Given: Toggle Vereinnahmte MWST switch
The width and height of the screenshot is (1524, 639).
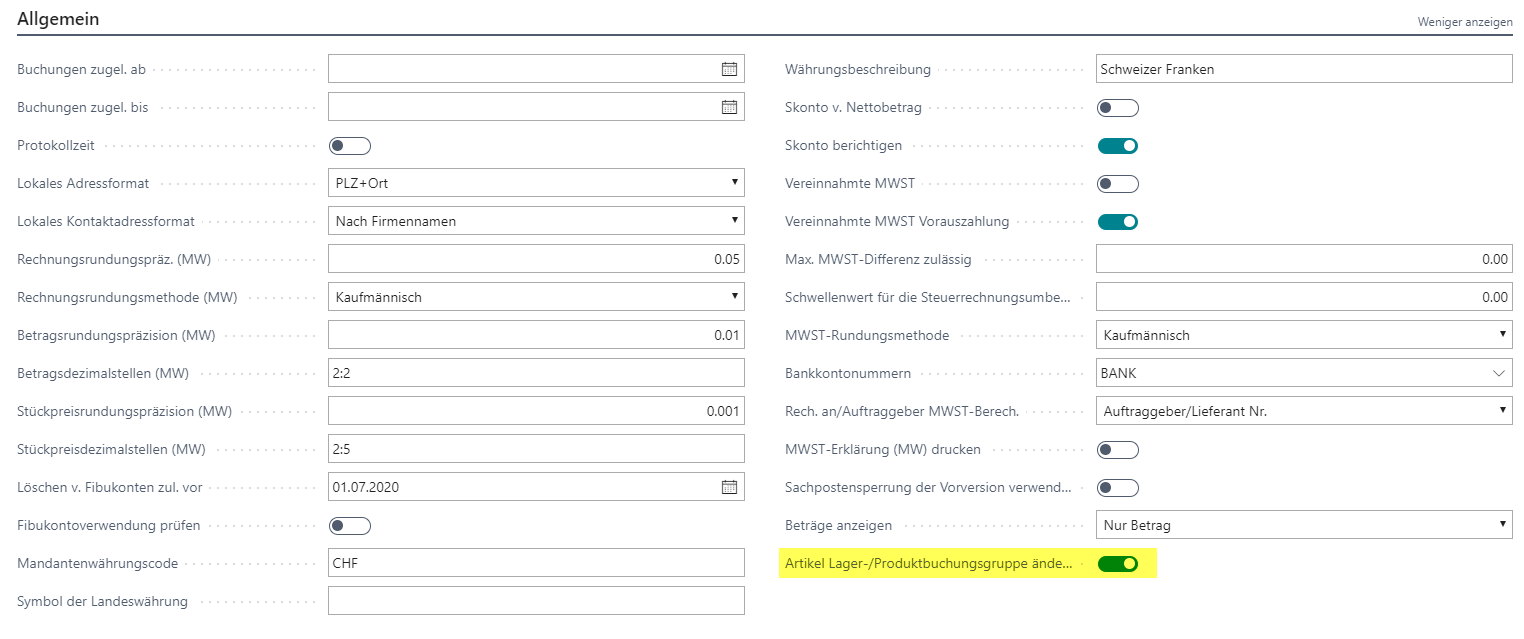Looking at the screenshot, I should (x=1118, y=184).
